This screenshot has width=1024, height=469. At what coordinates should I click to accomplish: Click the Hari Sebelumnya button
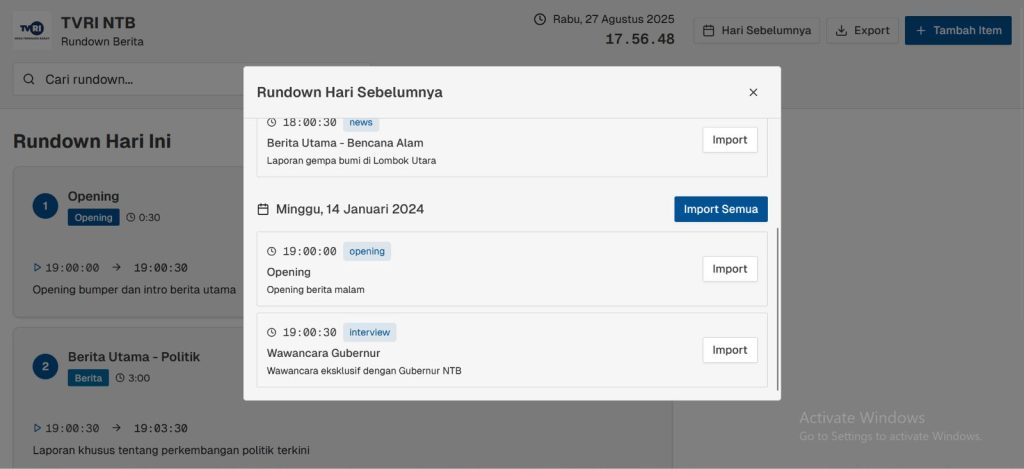[x=757, y=31]
